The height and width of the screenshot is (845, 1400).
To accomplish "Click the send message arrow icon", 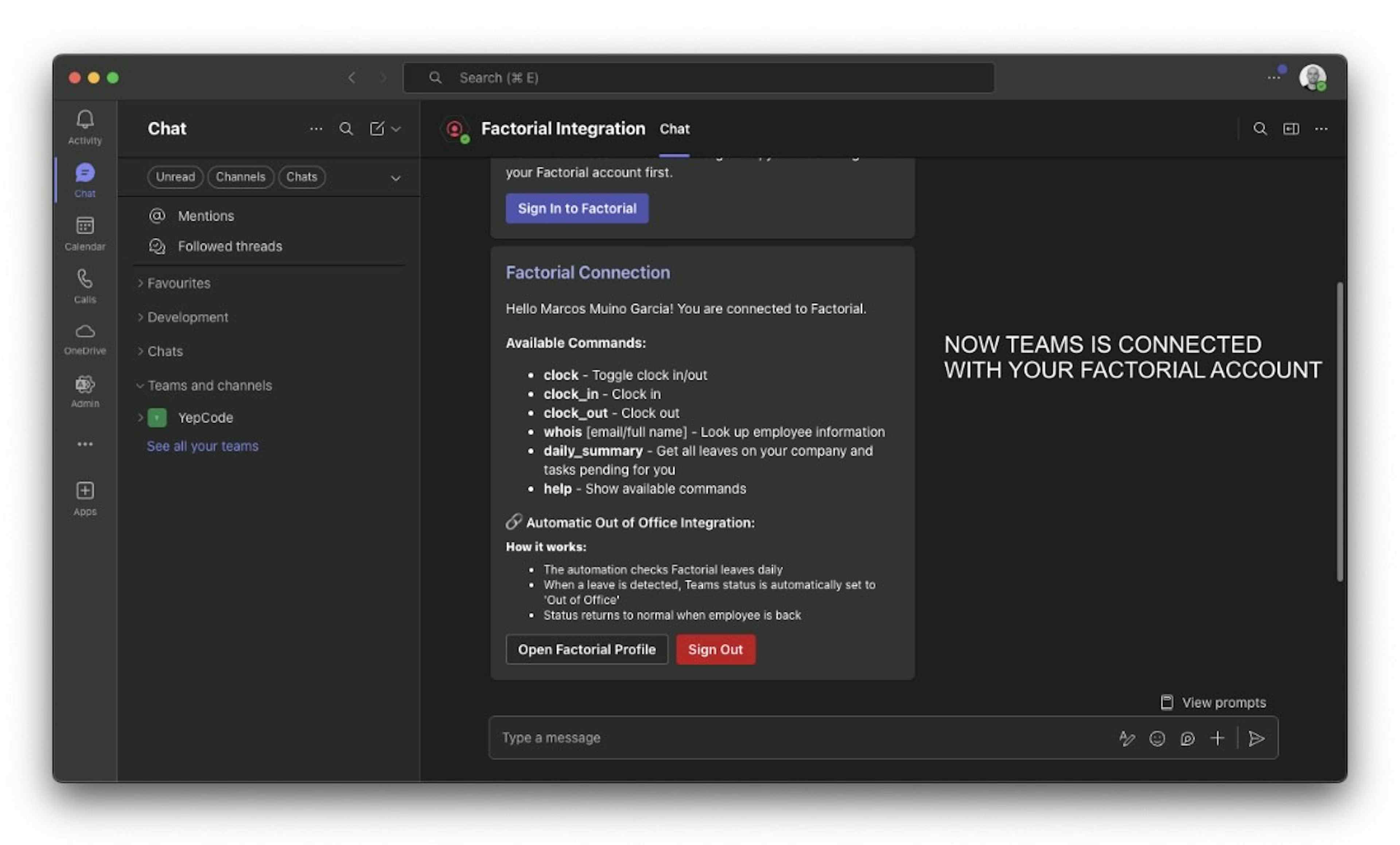I will tap(1256, 738).
